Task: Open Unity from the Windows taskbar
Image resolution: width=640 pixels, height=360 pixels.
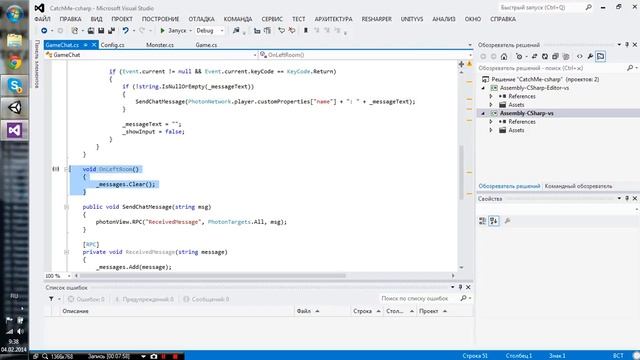Action: coord(15,108)
